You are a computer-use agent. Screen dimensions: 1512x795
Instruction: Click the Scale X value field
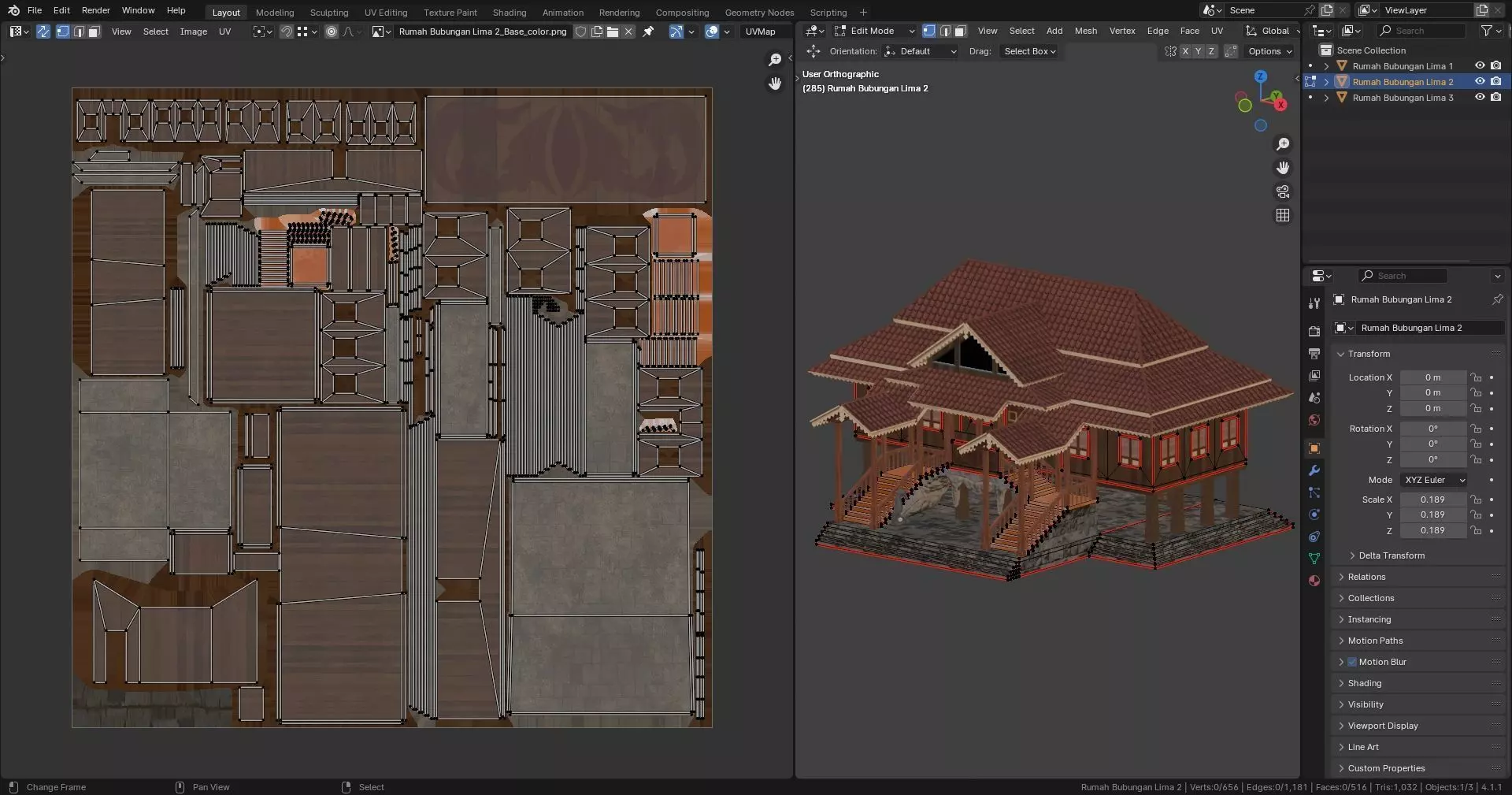[x=1432, y=500]
